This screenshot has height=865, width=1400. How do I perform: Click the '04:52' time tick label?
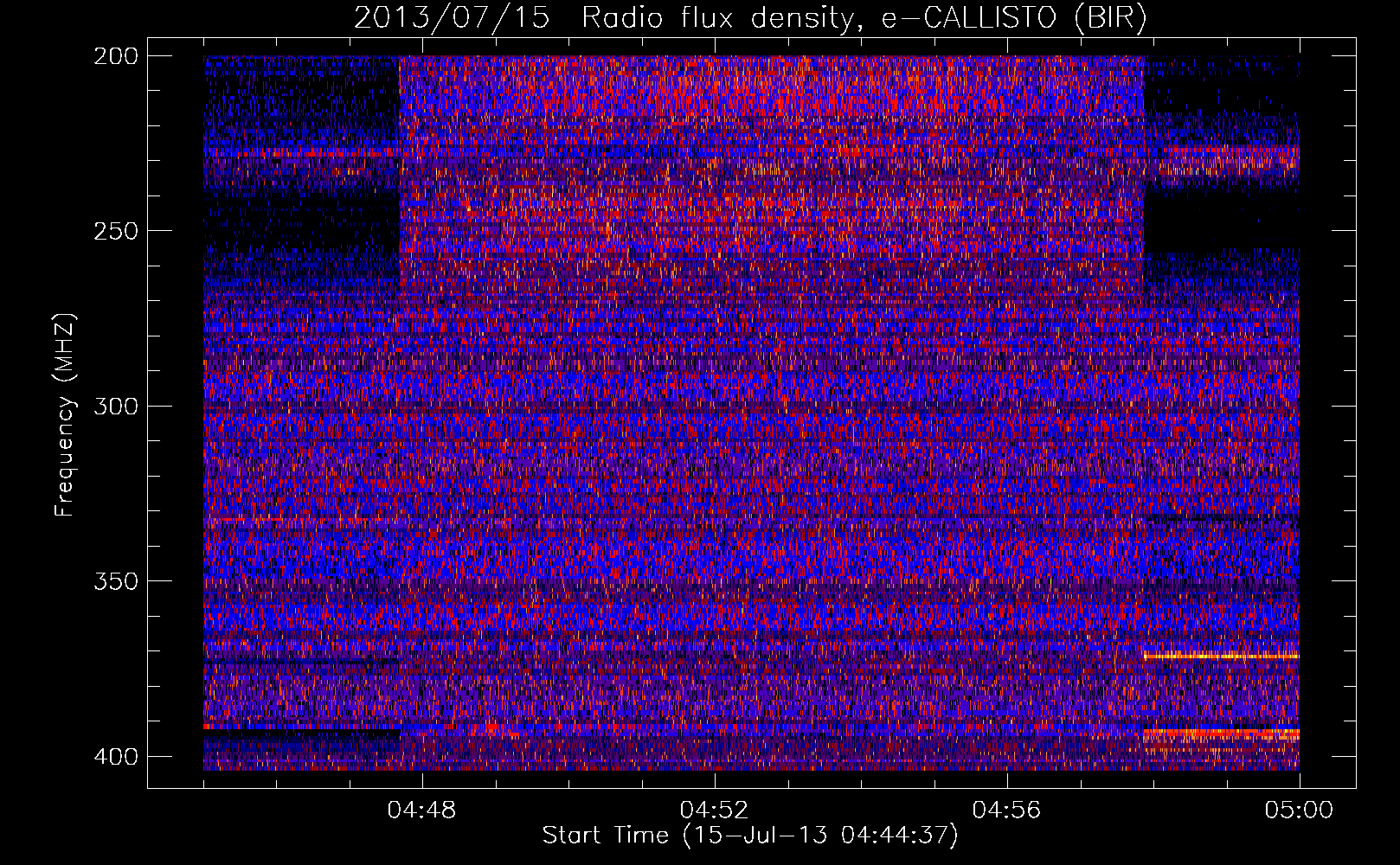pyautogui.click(x=715, y=811)
